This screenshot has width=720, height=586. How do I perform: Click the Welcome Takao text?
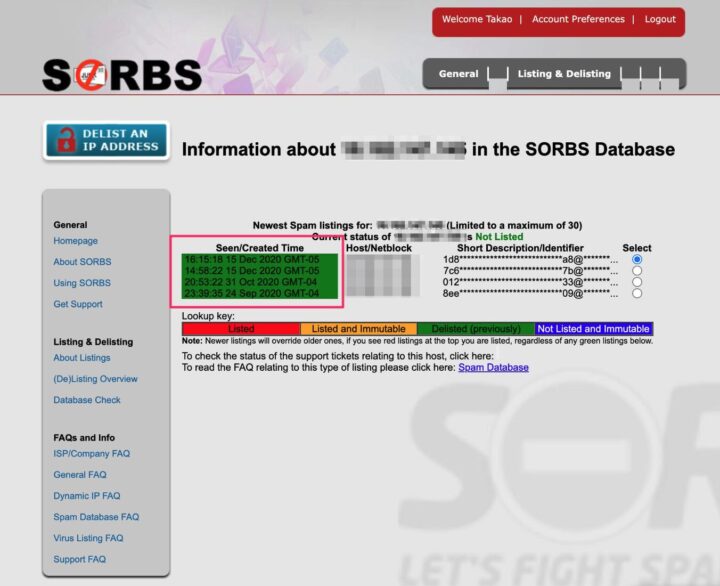tap(477, 19)
